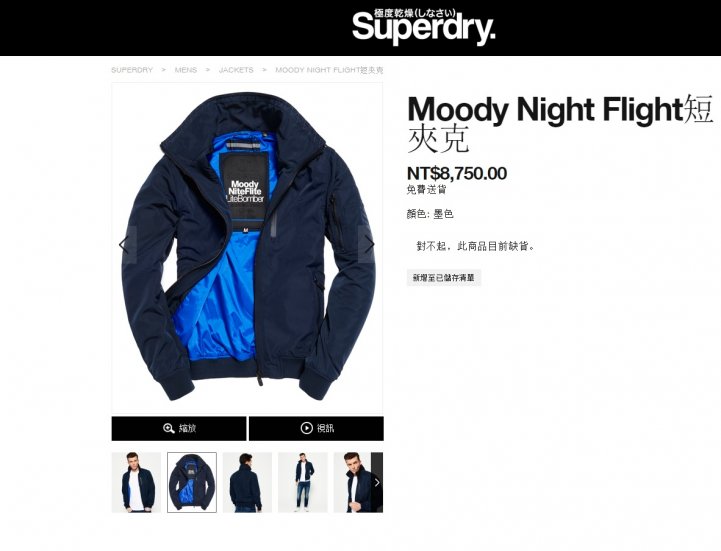Click Moody Night Flight breadcrumb item

point(329,70)
